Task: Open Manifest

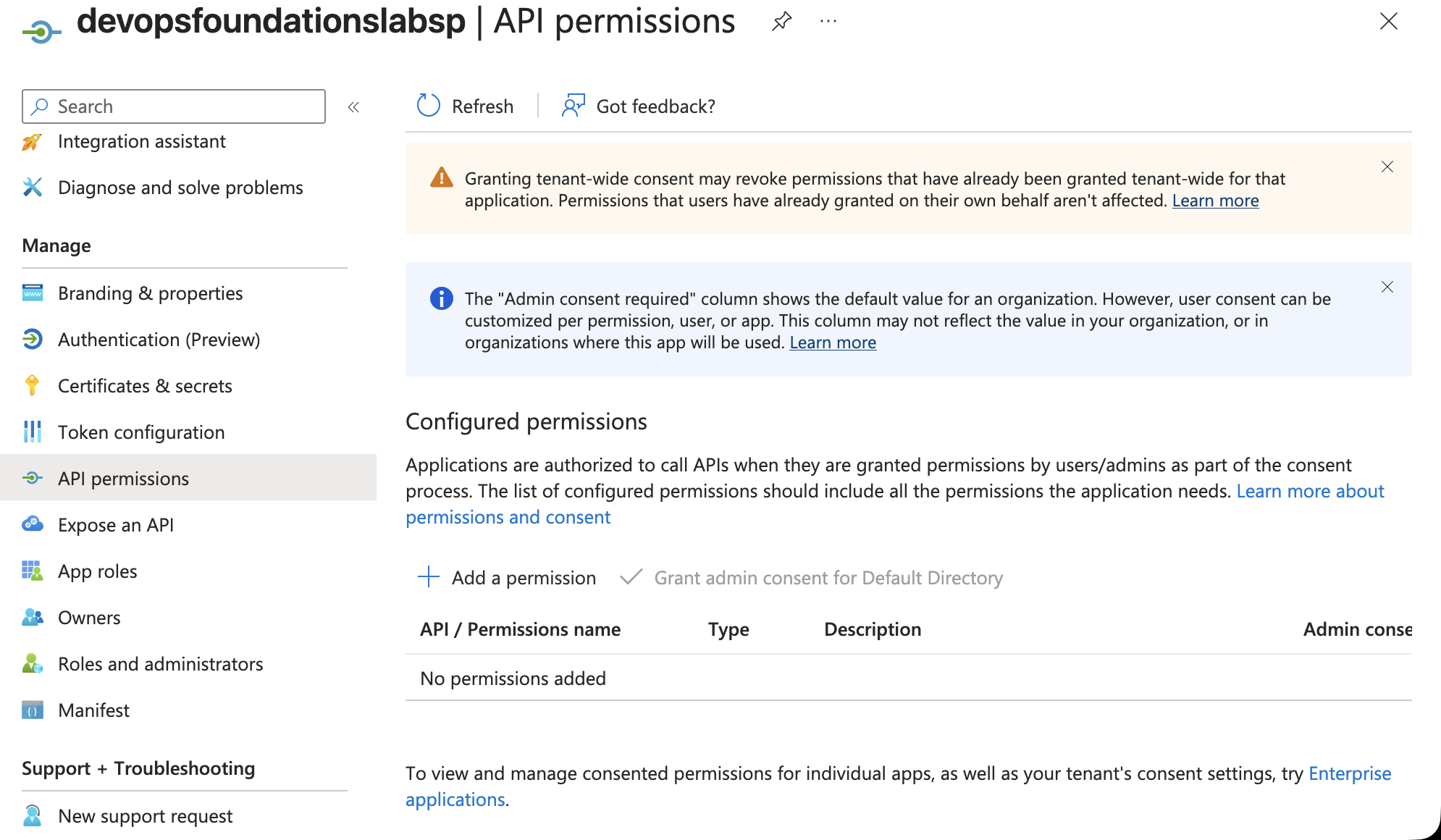Action: (x=93, y=710)
